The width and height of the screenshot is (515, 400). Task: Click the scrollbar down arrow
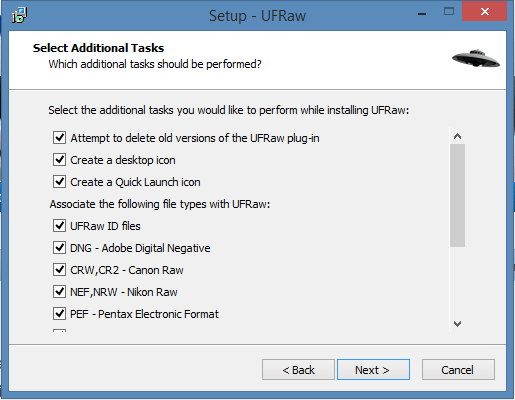click(x=457, y=324)
